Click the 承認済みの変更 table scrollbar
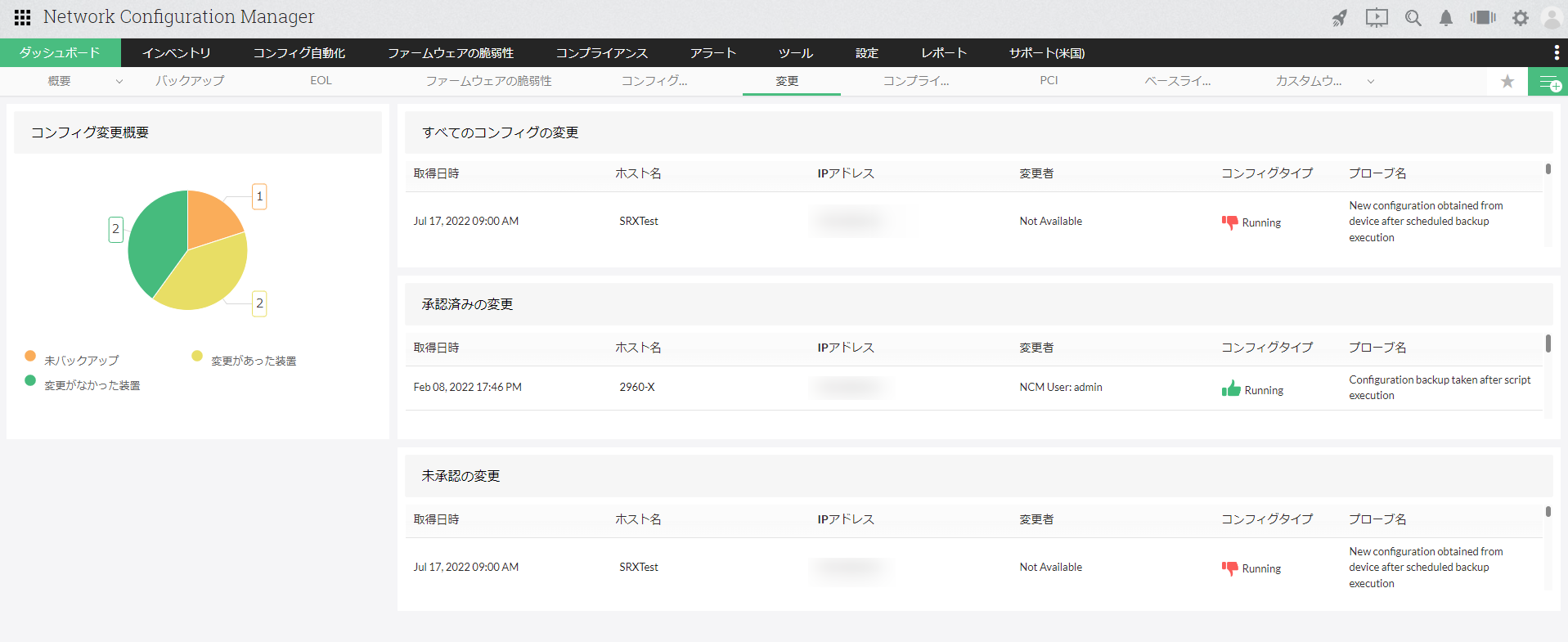This screenshot has height=642, width=1568. pyautogui.click(x=1548, y=343)
